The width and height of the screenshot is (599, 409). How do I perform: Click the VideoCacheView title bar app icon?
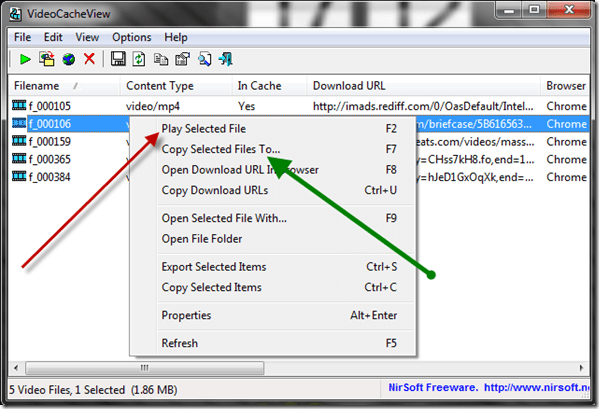16,14
